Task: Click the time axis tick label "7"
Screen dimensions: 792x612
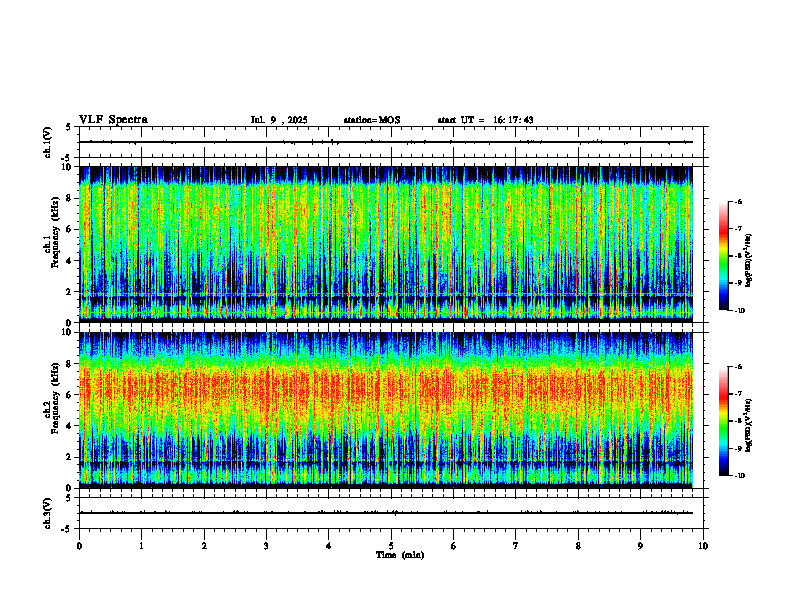Action: tap(516, 546)
